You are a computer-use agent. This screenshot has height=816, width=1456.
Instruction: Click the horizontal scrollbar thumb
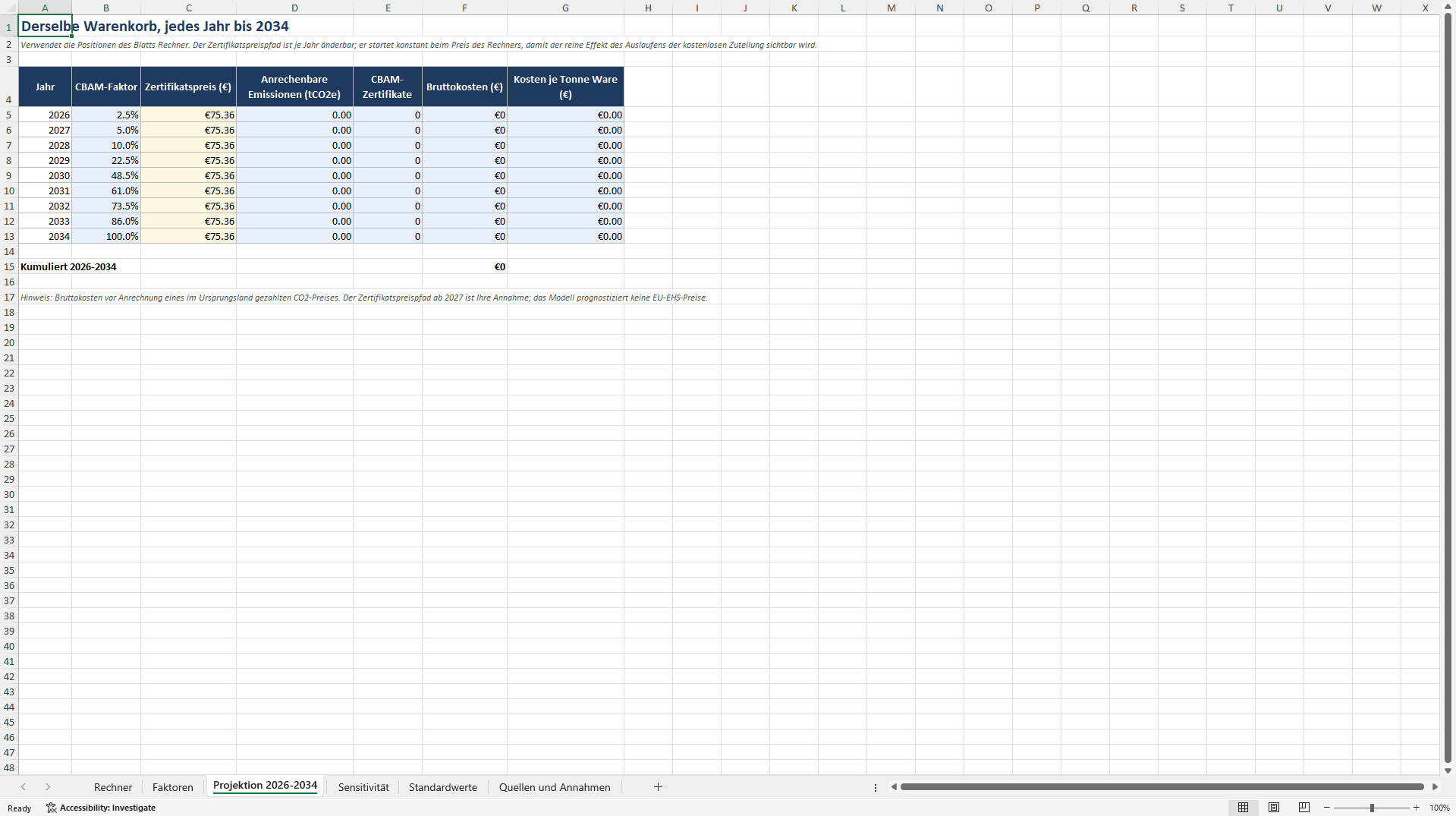[1162, 787]
